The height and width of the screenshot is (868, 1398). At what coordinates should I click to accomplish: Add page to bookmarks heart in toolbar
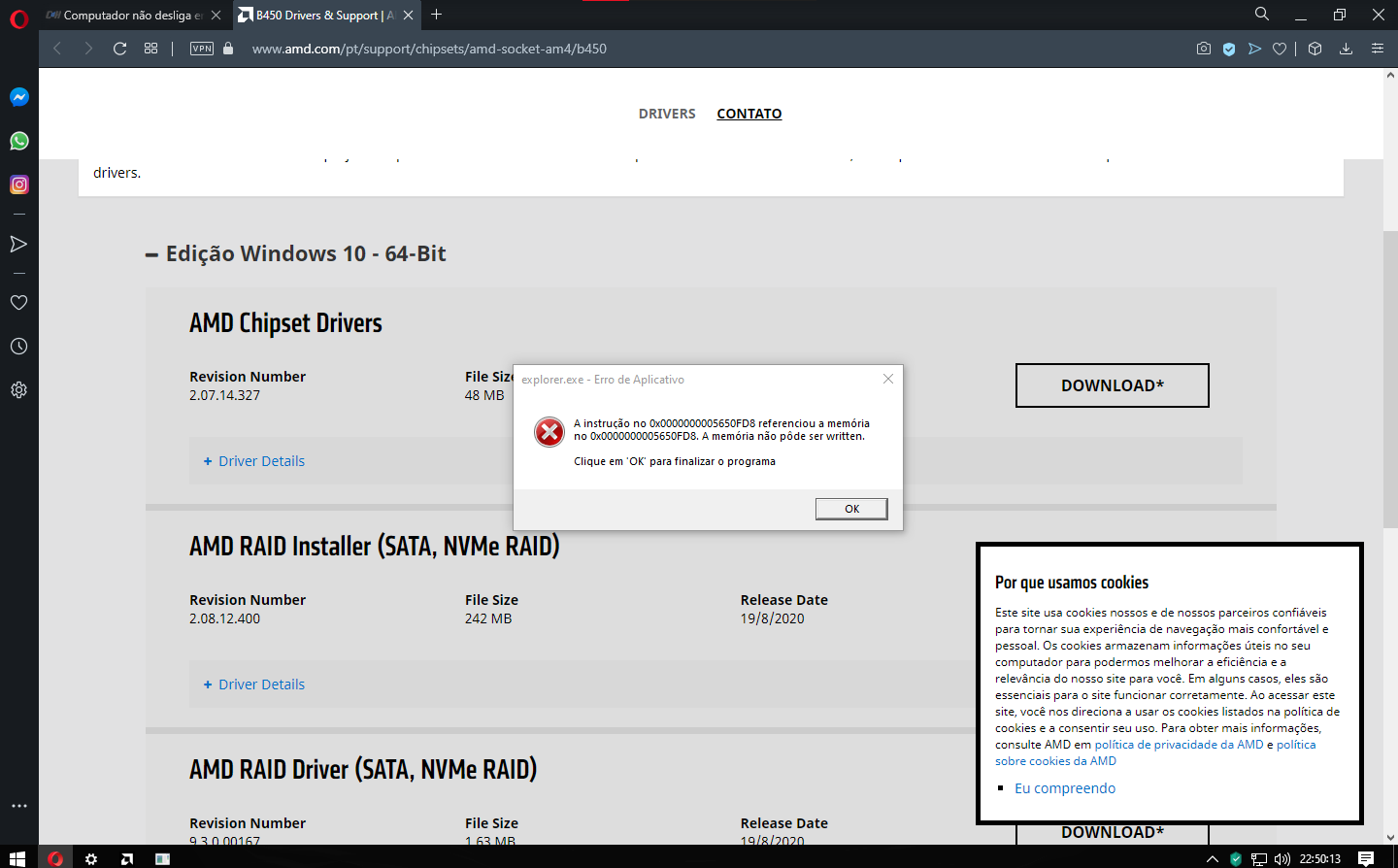click(x=1280, y=49)
